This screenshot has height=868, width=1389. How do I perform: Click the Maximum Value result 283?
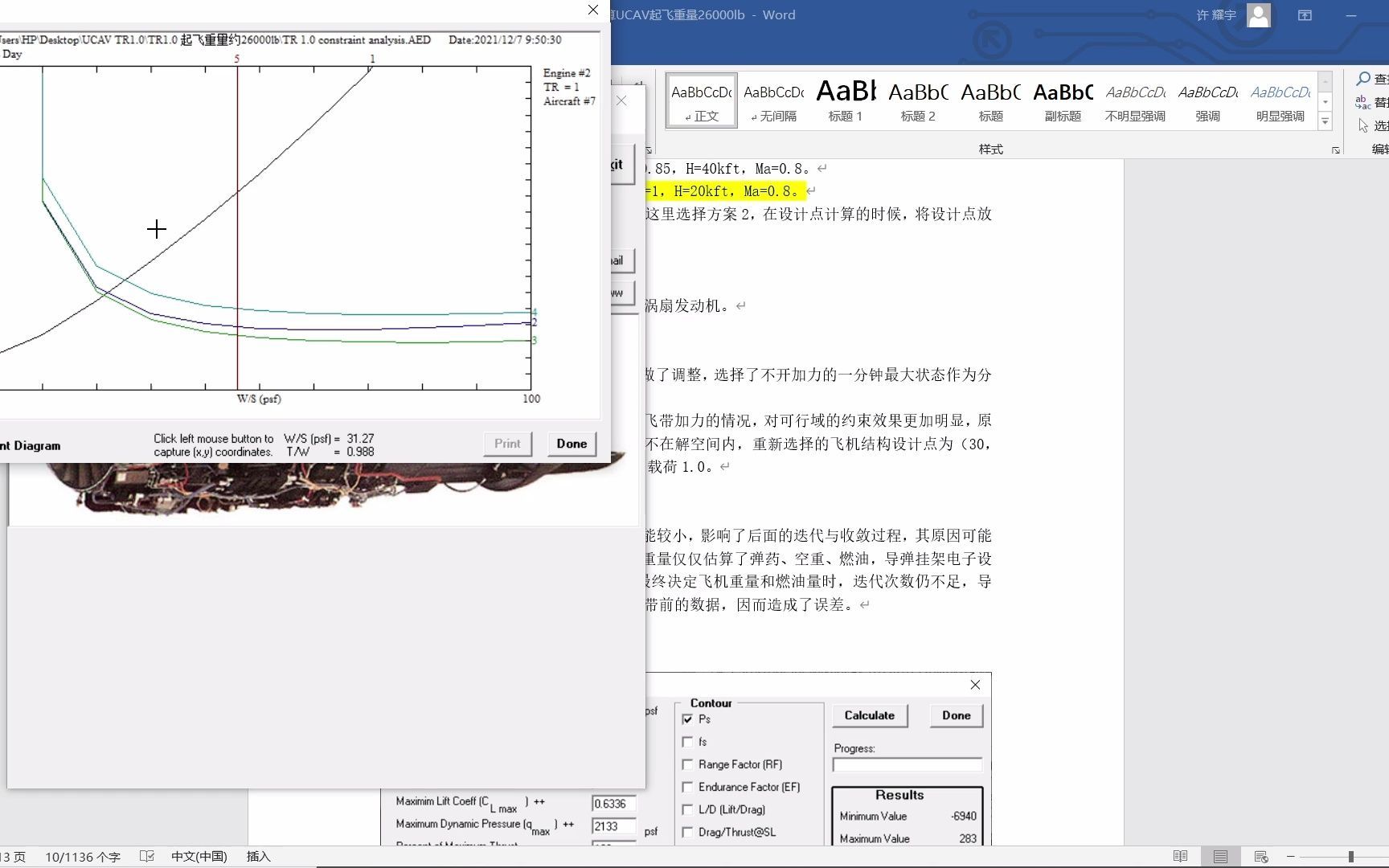click(968, 839)
